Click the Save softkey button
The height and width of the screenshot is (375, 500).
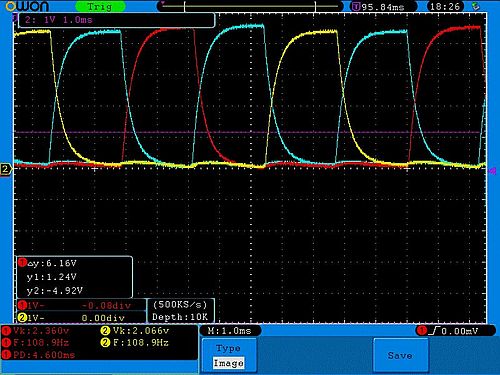coord(400,355)
